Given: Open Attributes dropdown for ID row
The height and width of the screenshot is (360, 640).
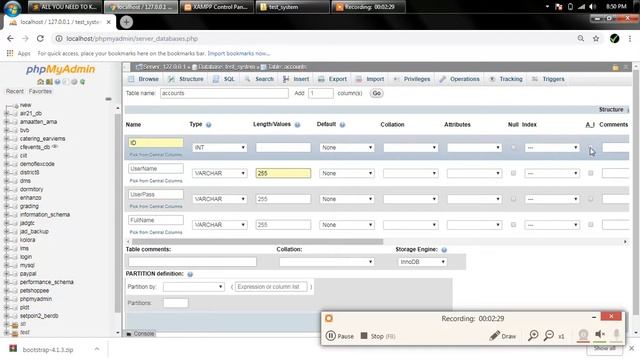Looking at the screenshot, I should [474, 147].
